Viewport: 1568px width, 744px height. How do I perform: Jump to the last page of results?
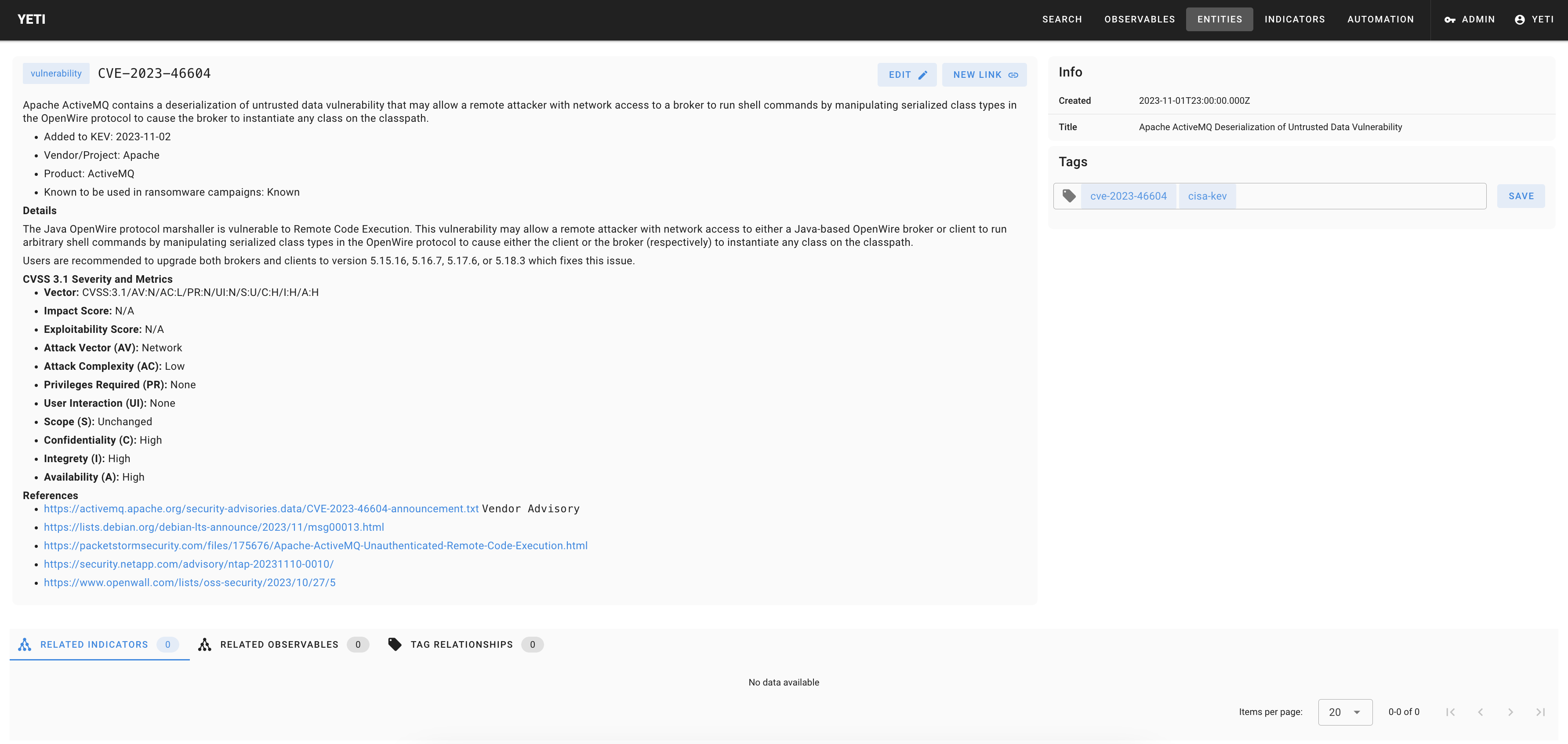(x=1540, y=712)
